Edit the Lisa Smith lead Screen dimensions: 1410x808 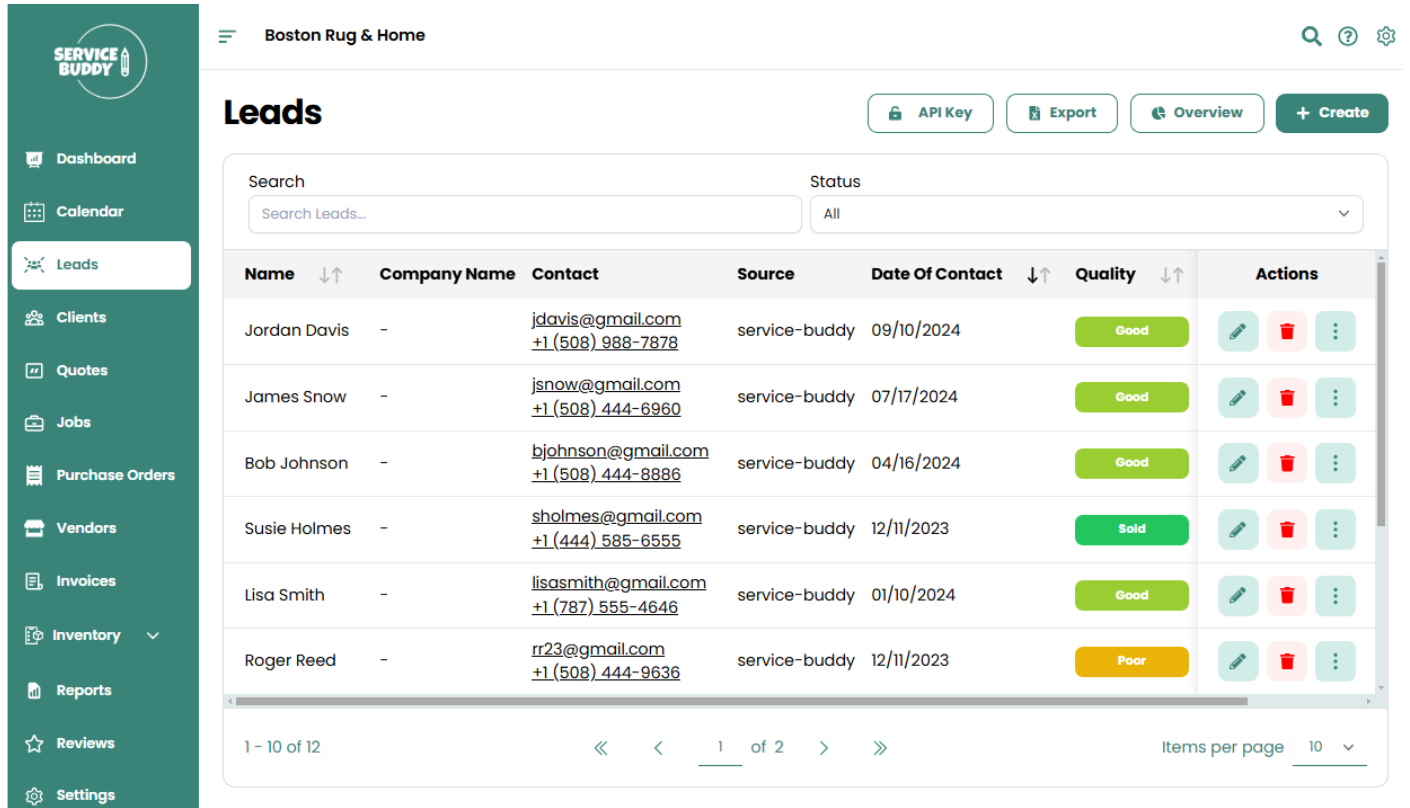(x=1238, y=595)
